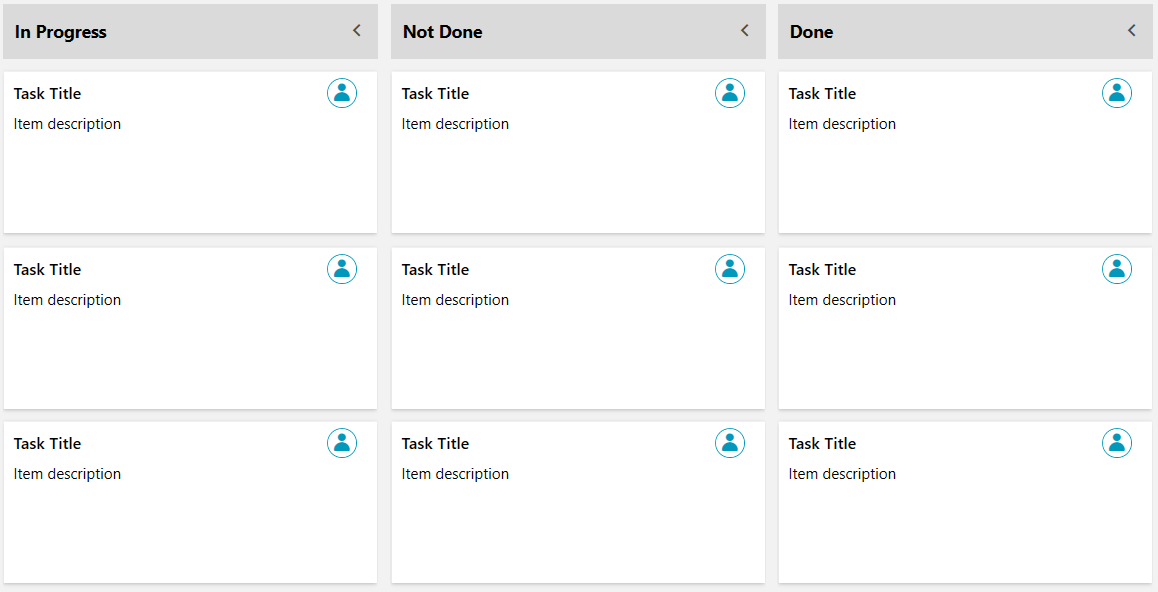Viewport: 1158px width, 592px height.
Task: Select the person icon on third In Progress task
Action: [342, 442]
